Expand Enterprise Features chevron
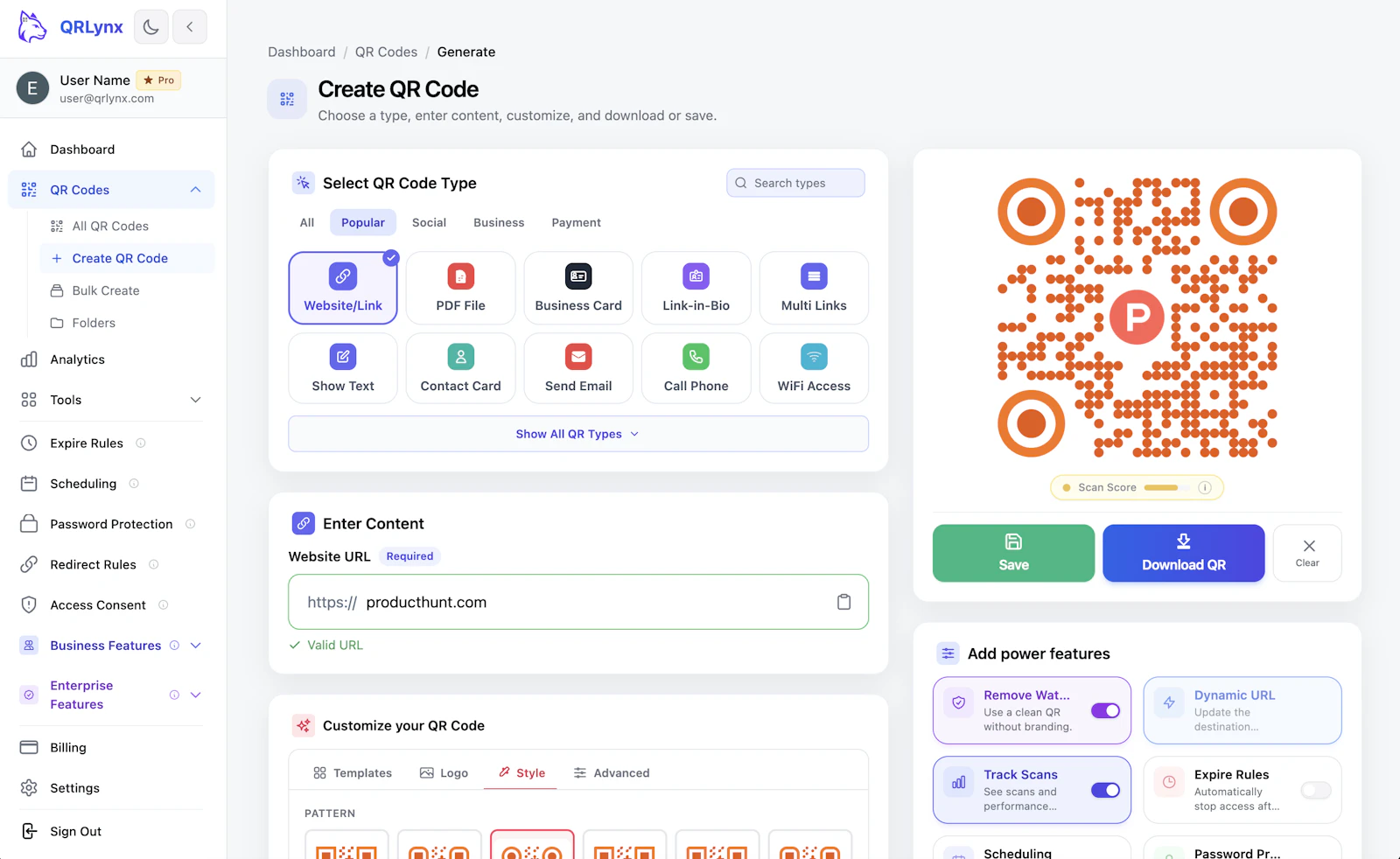Screen dimensions: 1400x859 coord(196,695)
